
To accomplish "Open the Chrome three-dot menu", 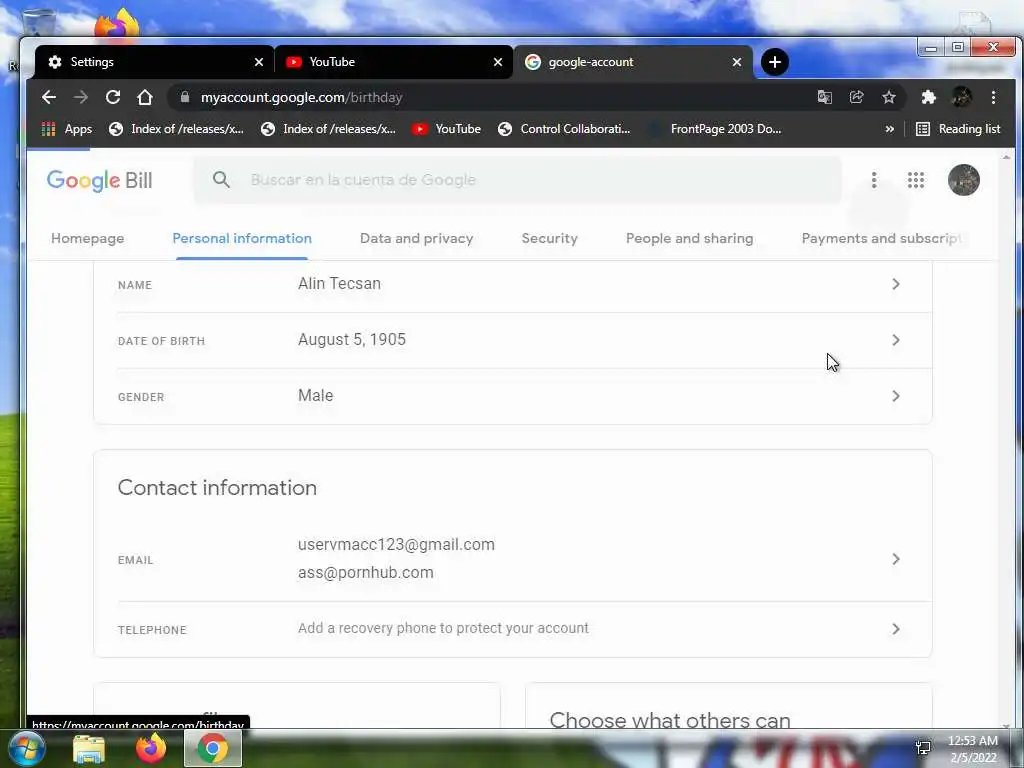I will click(x=993, y=97).
